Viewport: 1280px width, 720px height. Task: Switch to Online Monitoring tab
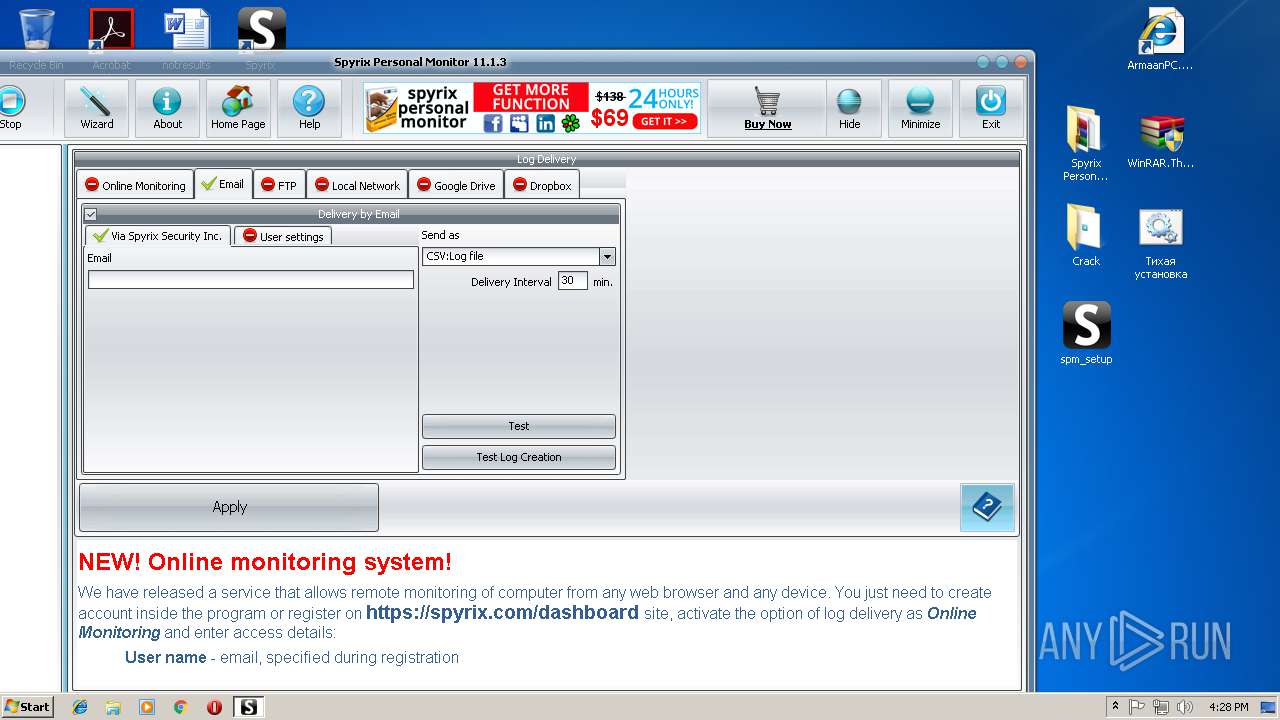135,185
